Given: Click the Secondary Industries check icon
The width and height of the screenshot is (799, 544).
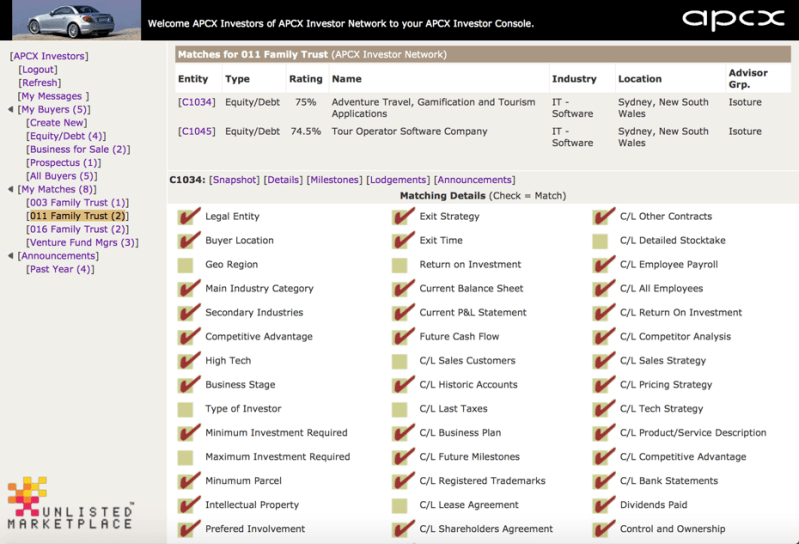Looking at the screenshot, I should [x=189, y=312].
